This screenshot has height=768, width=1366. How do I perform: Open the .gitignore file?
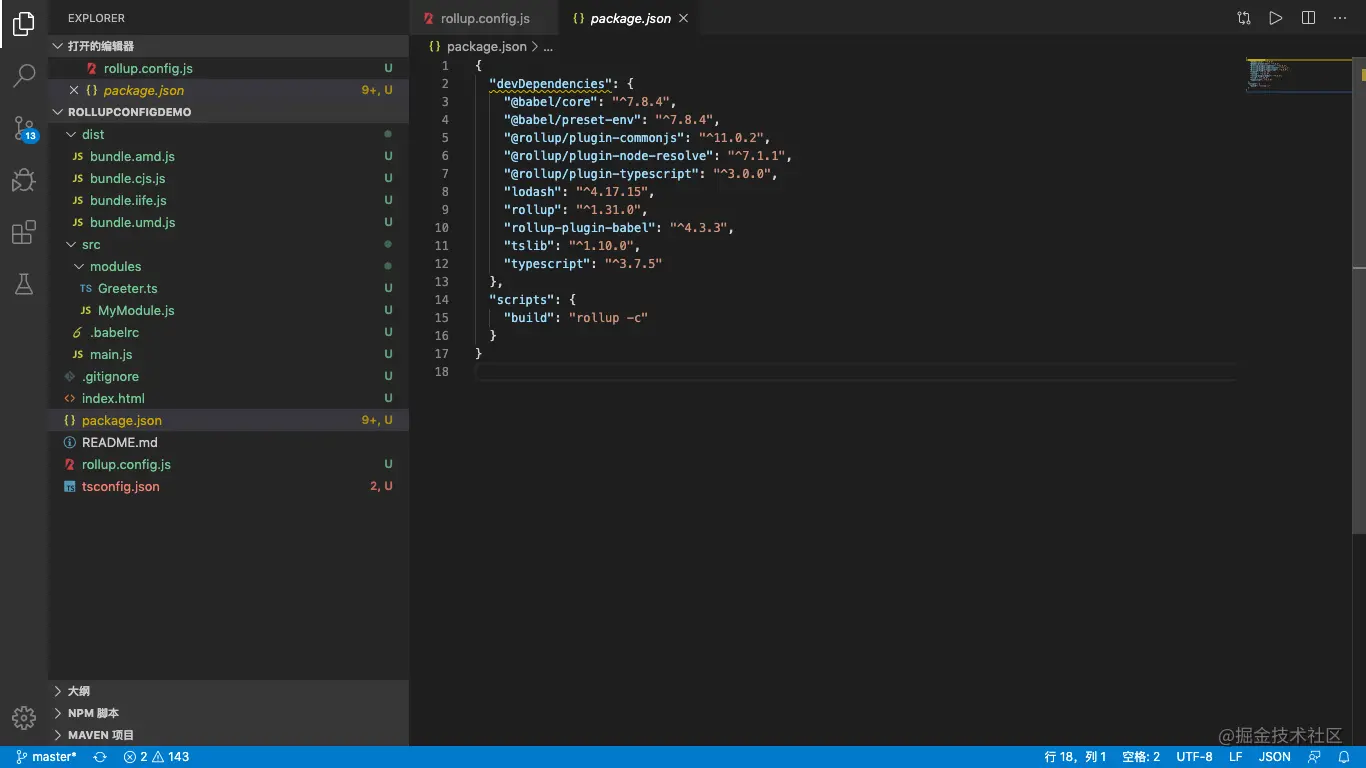229,376
